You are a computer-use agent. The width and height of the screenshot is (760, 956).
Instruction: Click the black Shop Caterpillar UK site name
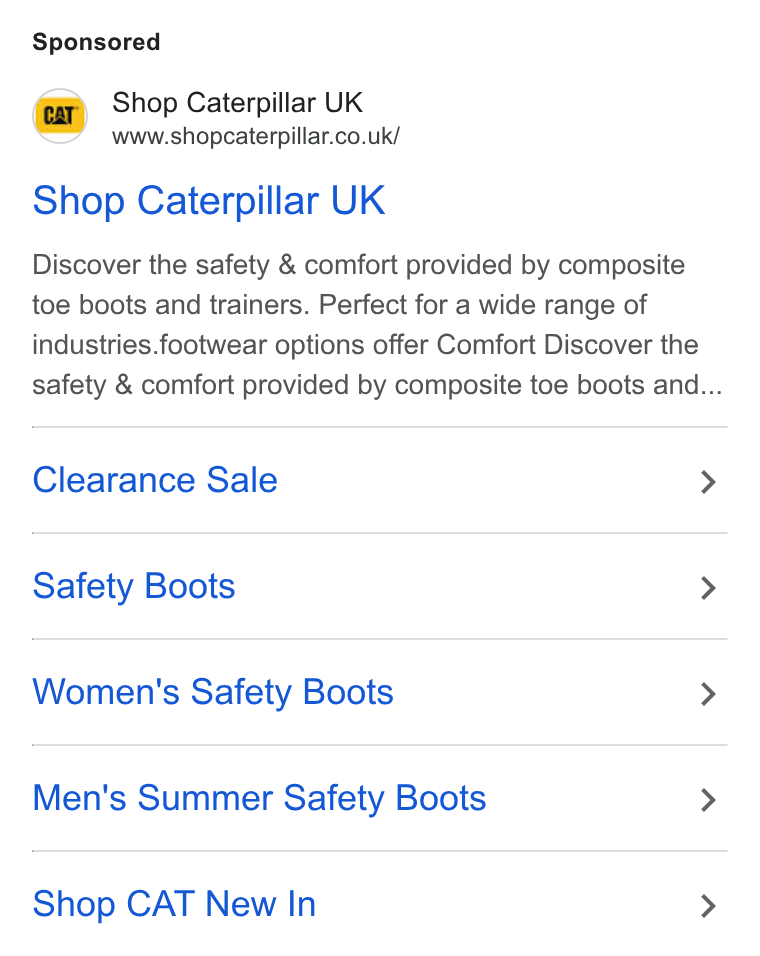(238, 102)
